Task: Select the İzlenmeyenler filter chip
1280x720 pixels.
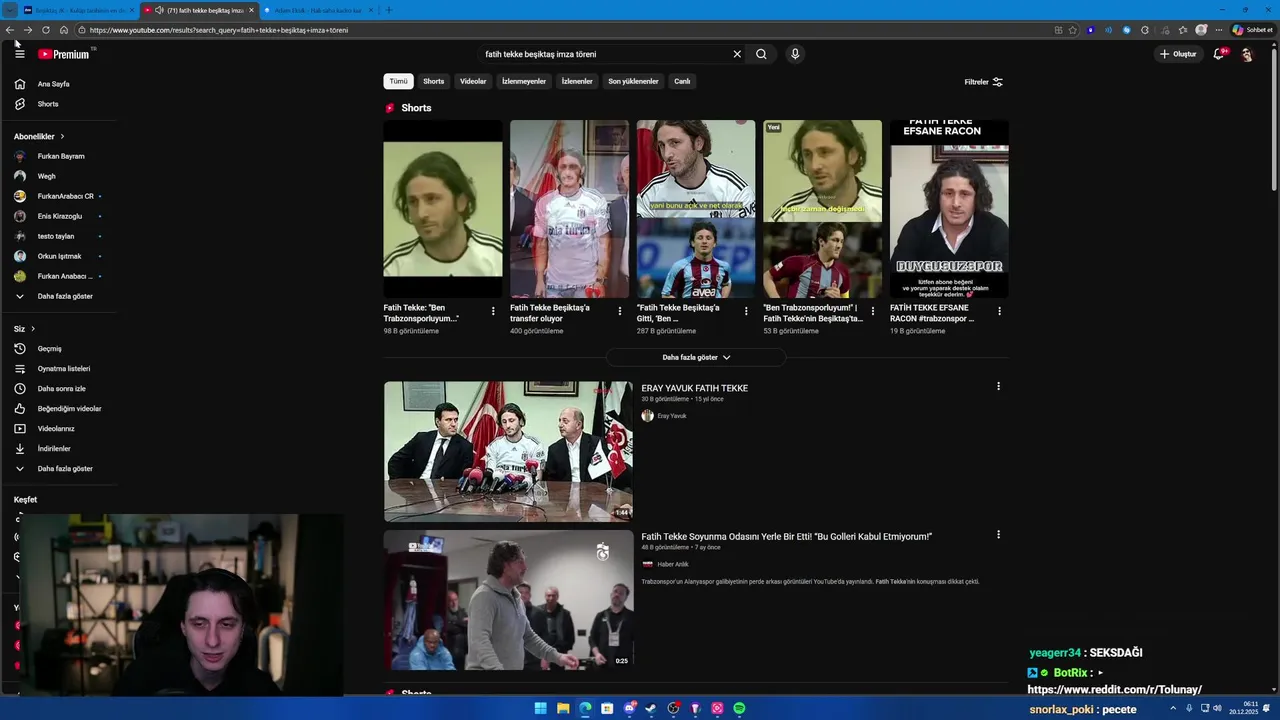Action: tap(524, 81)
